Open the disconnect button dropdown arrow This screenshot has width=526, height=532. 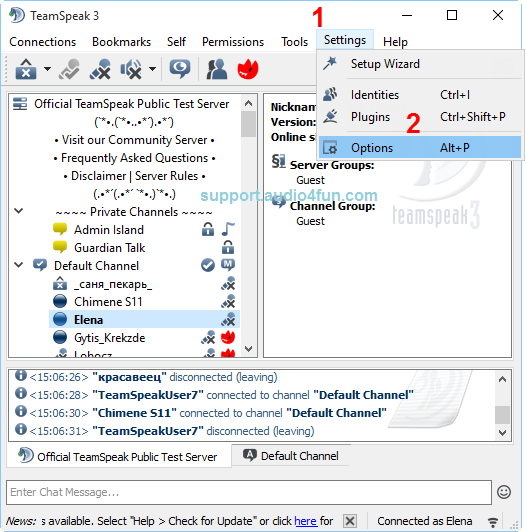click(x=48, y=69)
